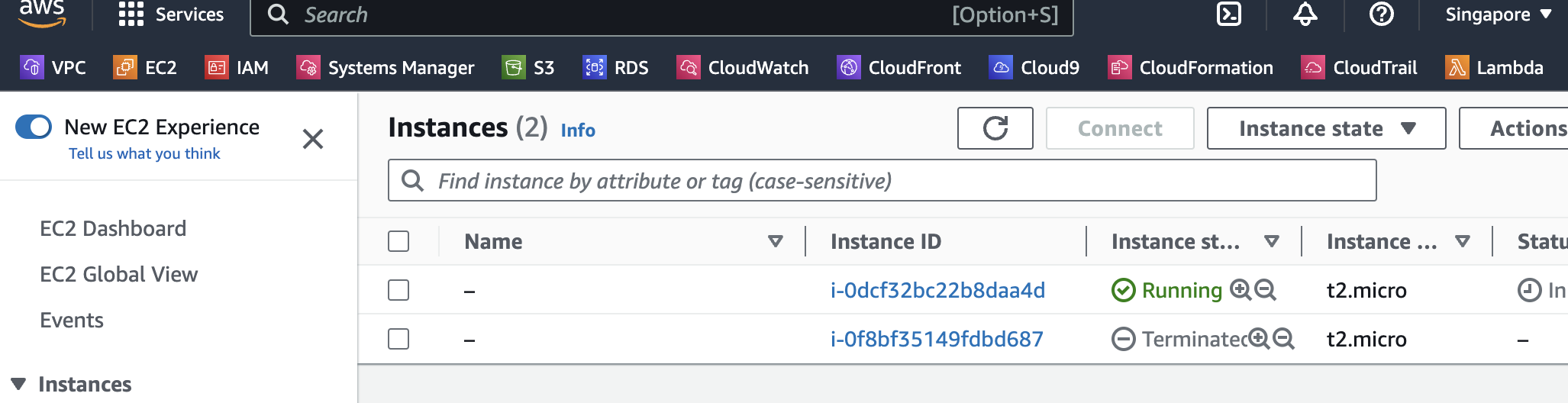Toggle New EC2 Experience switch

(x=34, y=127)
